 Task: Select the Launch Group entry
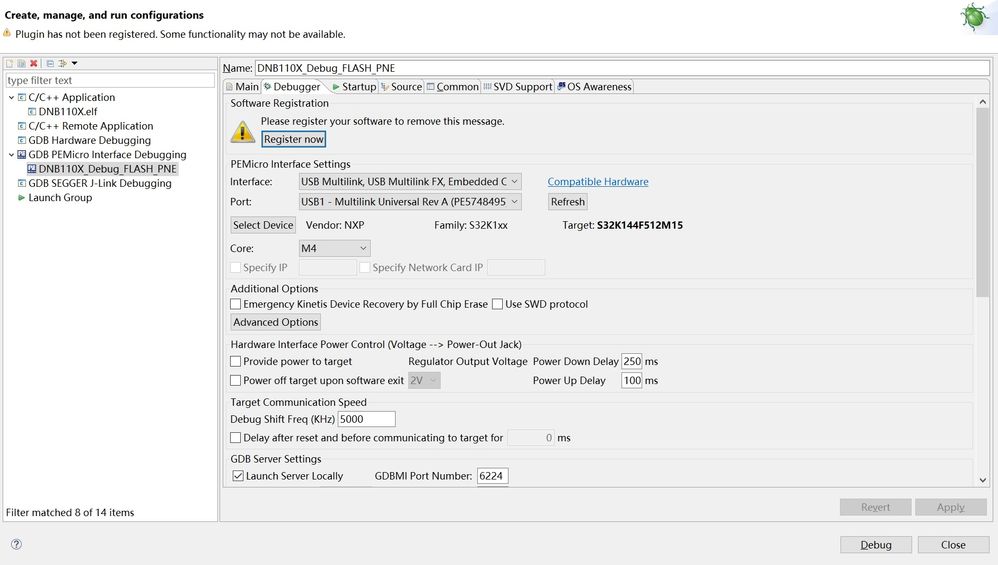[x=60, y=197]
